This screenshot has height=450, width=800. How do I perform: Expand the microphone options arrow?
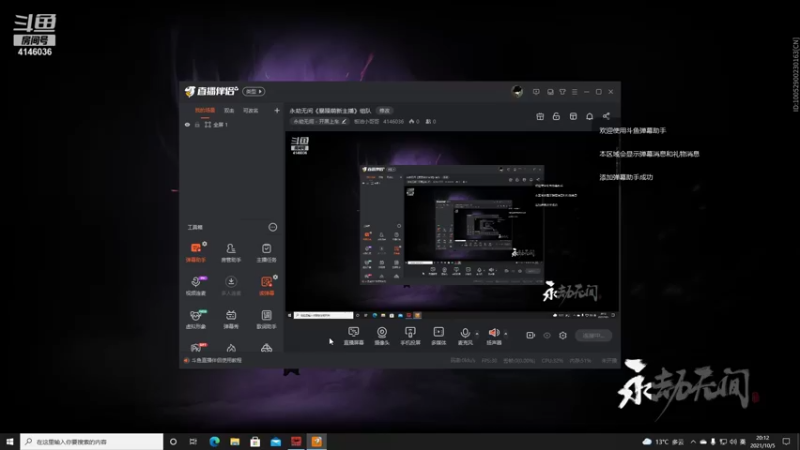click(x=477, y=334)
